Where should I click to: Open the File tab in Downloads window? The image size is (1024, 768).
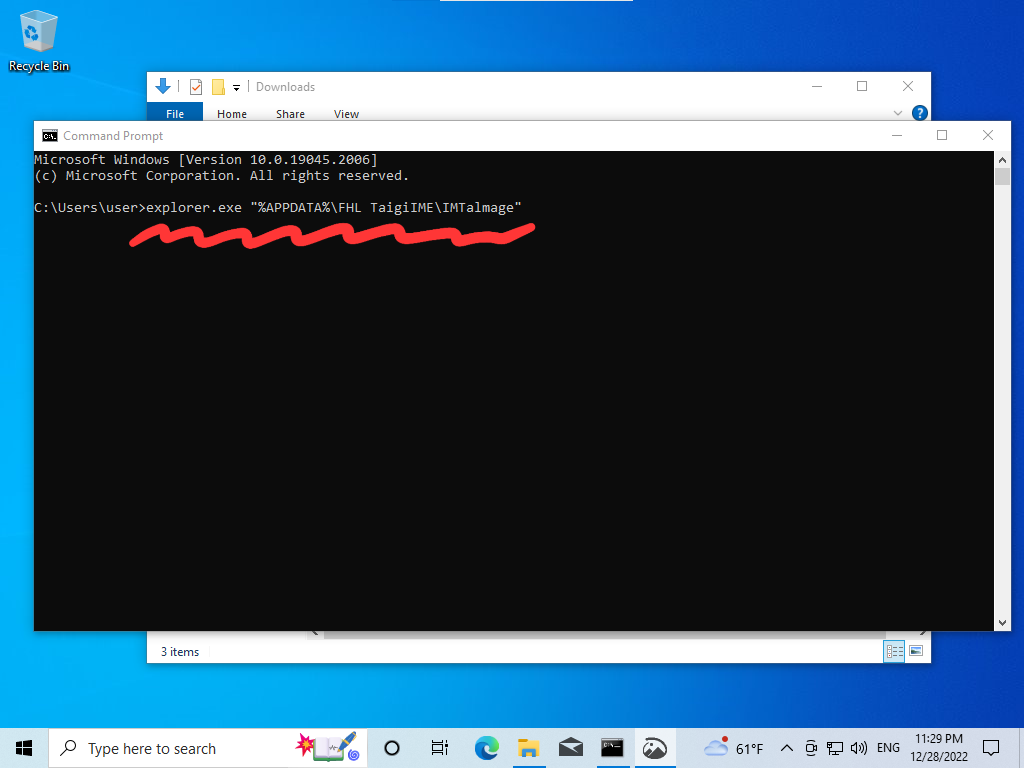pos(175,114)
